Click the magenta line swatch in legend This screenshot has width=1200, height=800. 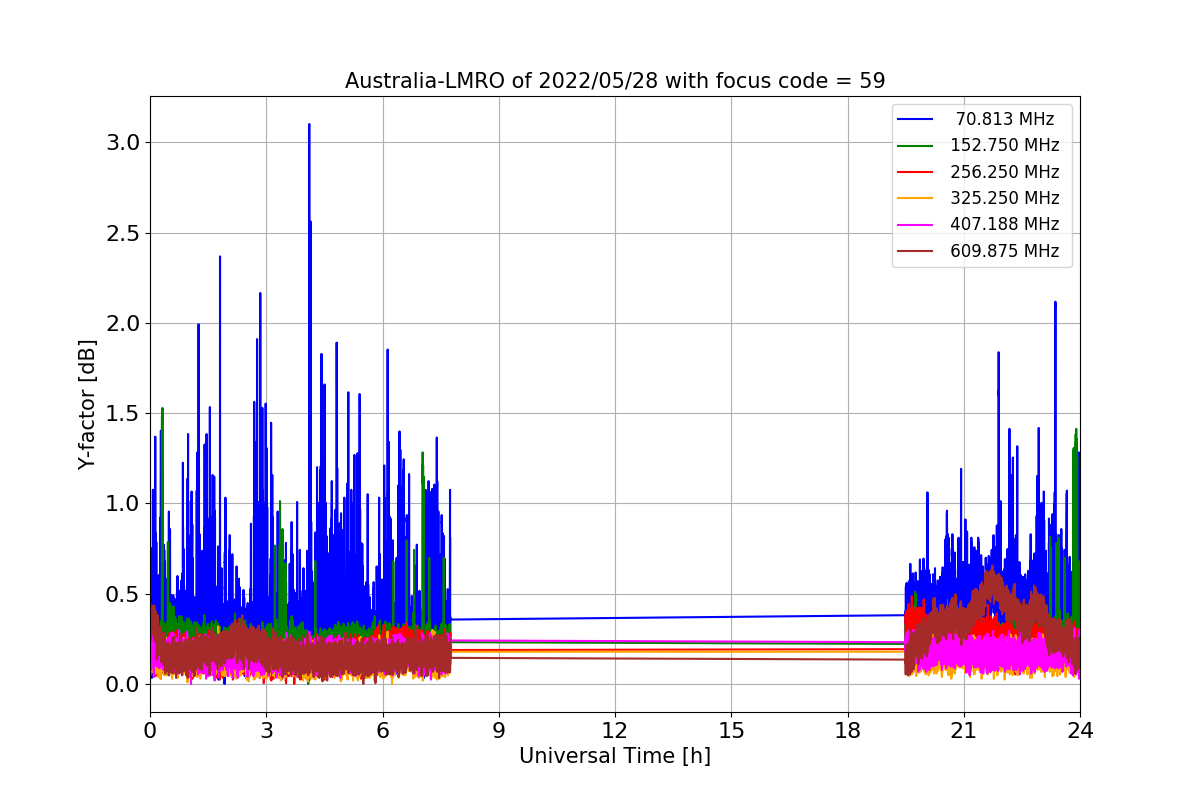[916, 225]
